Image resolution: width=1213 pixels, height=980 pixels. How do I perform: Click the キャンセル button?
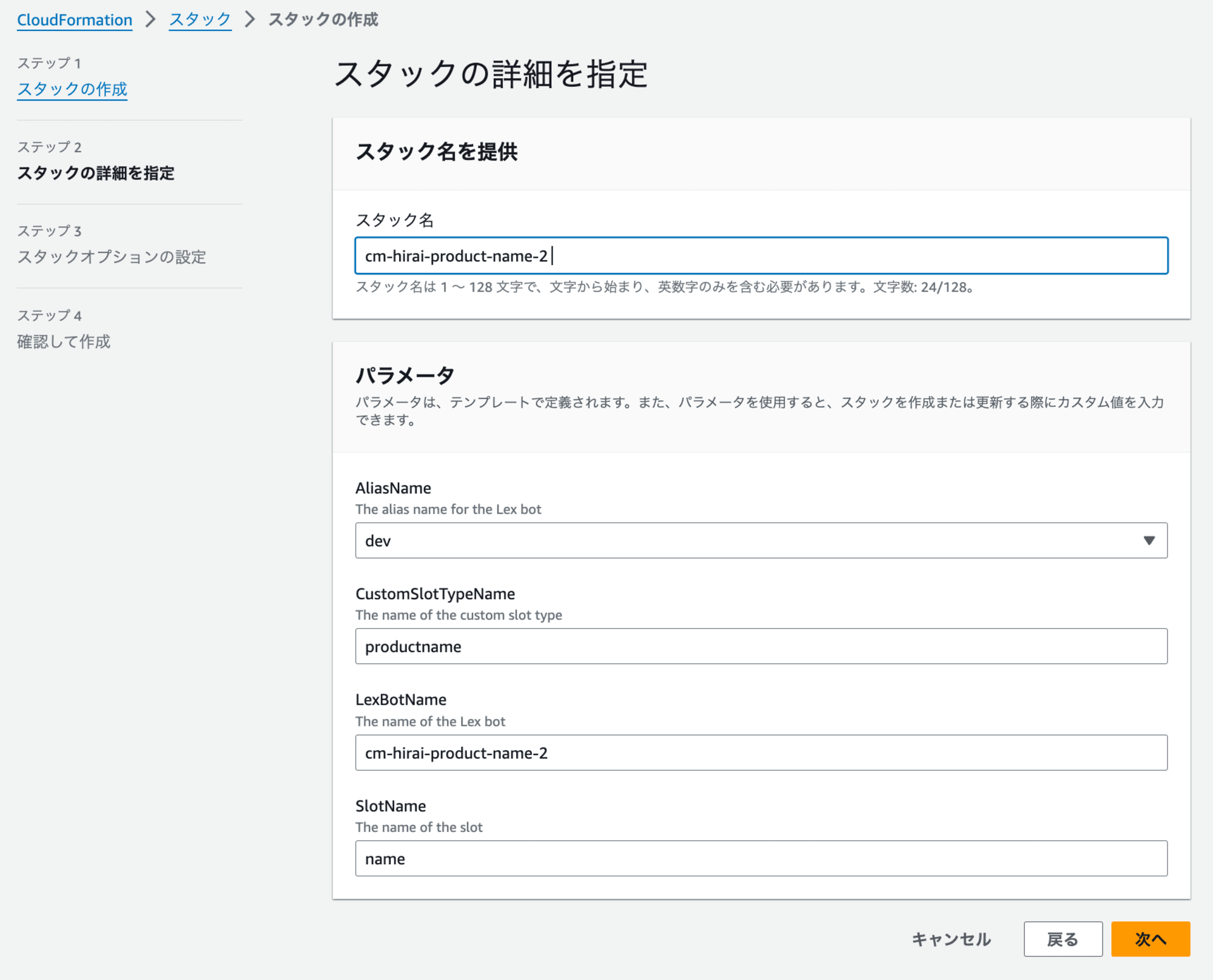pyautogui.click(x=951, y=939)
